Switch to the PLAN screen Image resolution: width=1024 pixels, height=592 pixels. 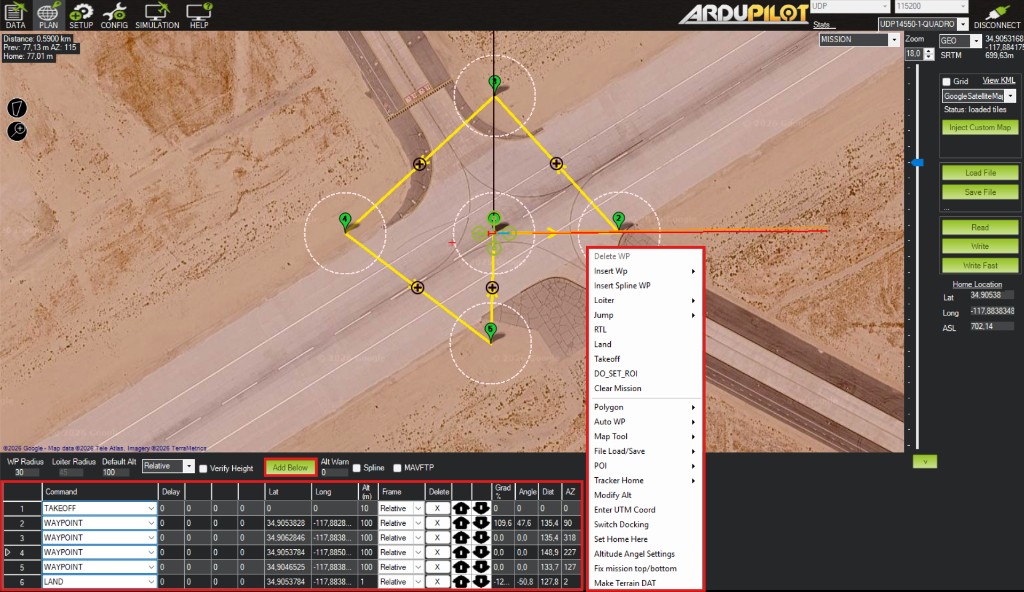click(48, 15)
